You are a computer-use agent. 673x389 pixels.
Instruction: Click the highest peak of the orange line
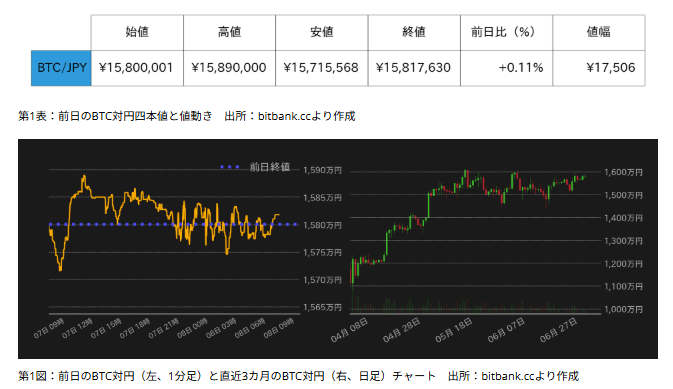84,176
